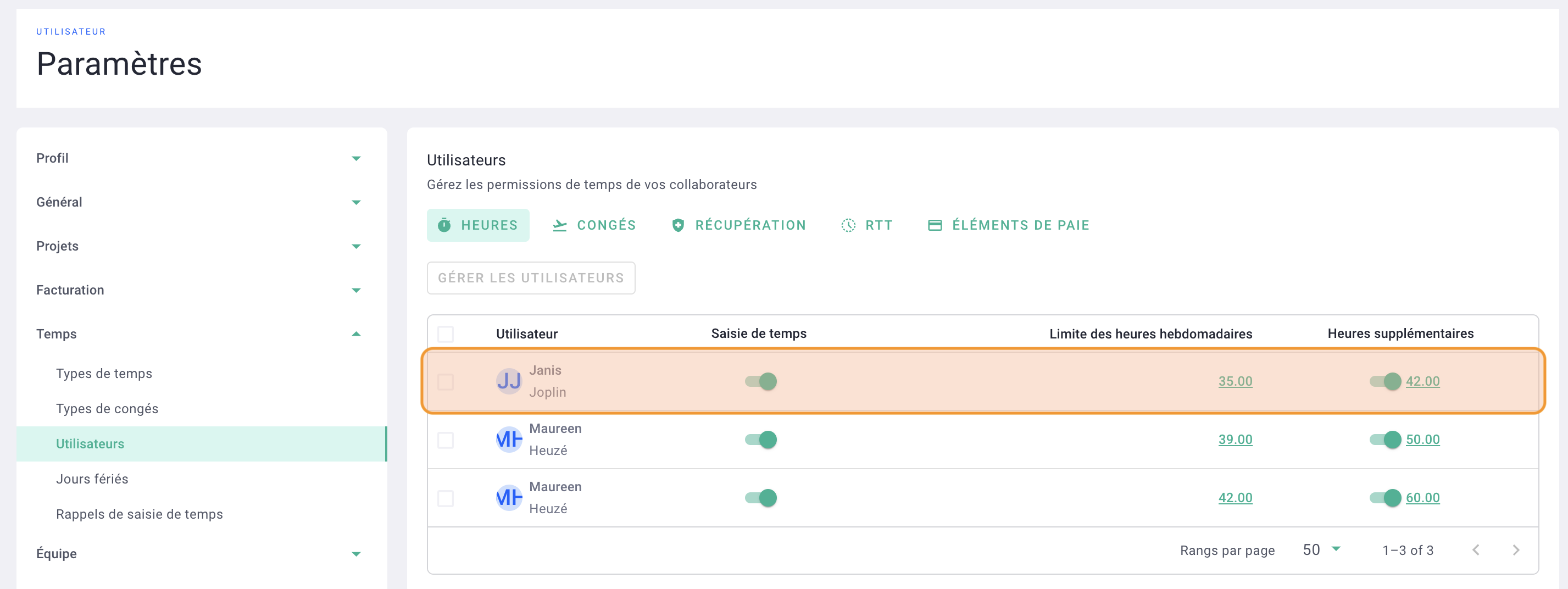Click avatar of Maureen Heuzé with 42.00 limit

[509, 498]
